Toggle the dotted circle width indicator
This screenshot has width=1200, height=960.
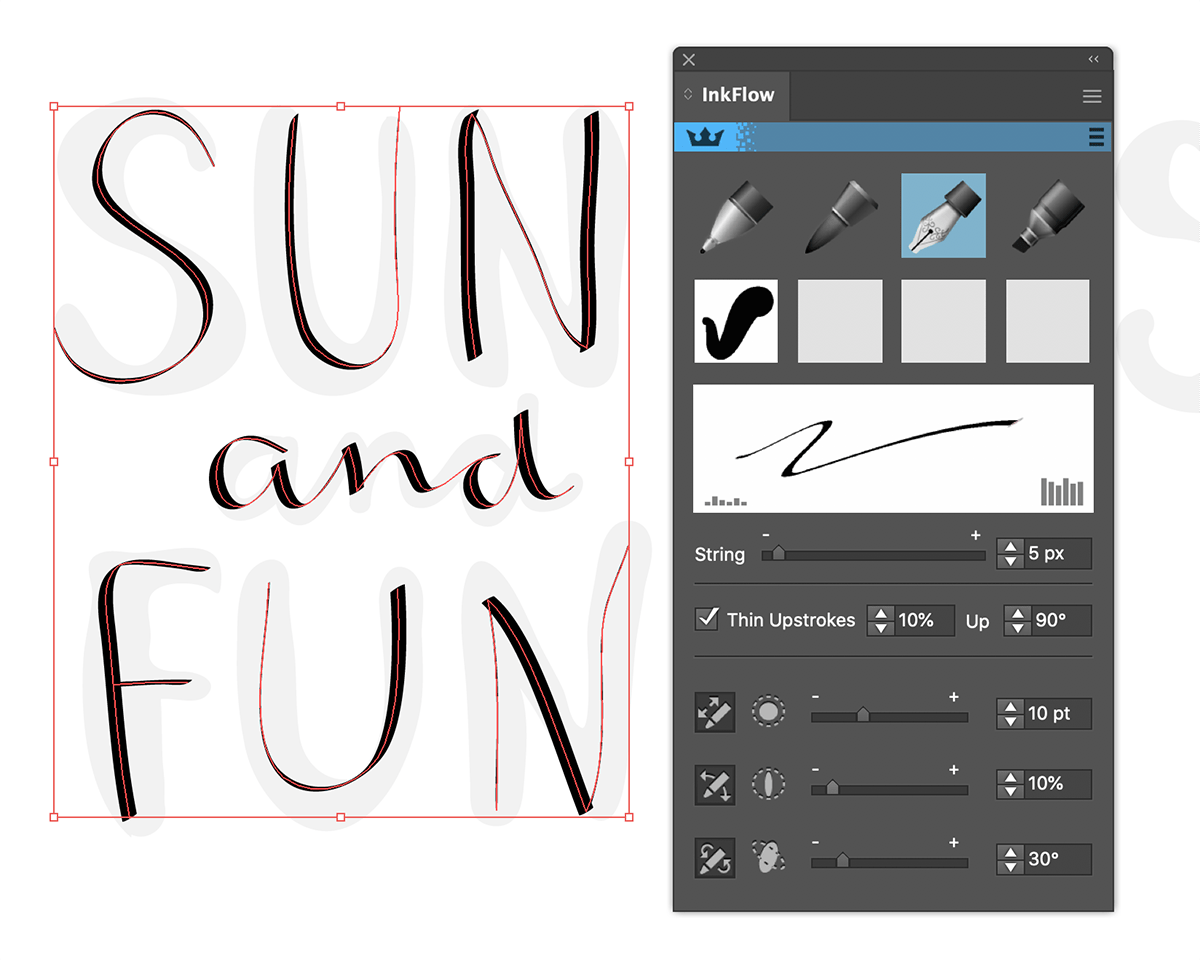766,712
